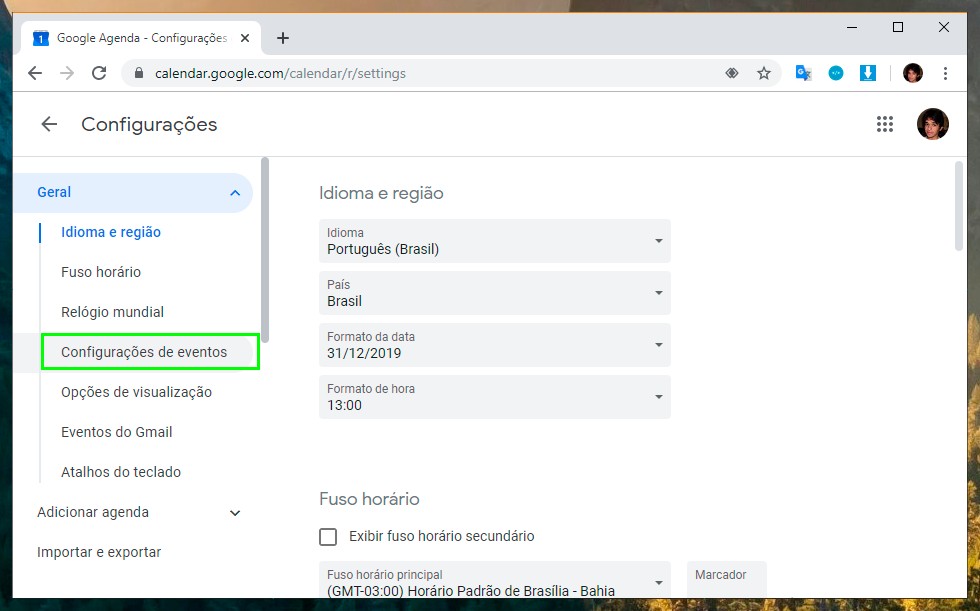
Task: Reload the Google Agenda page
Action: click(99, 73)
